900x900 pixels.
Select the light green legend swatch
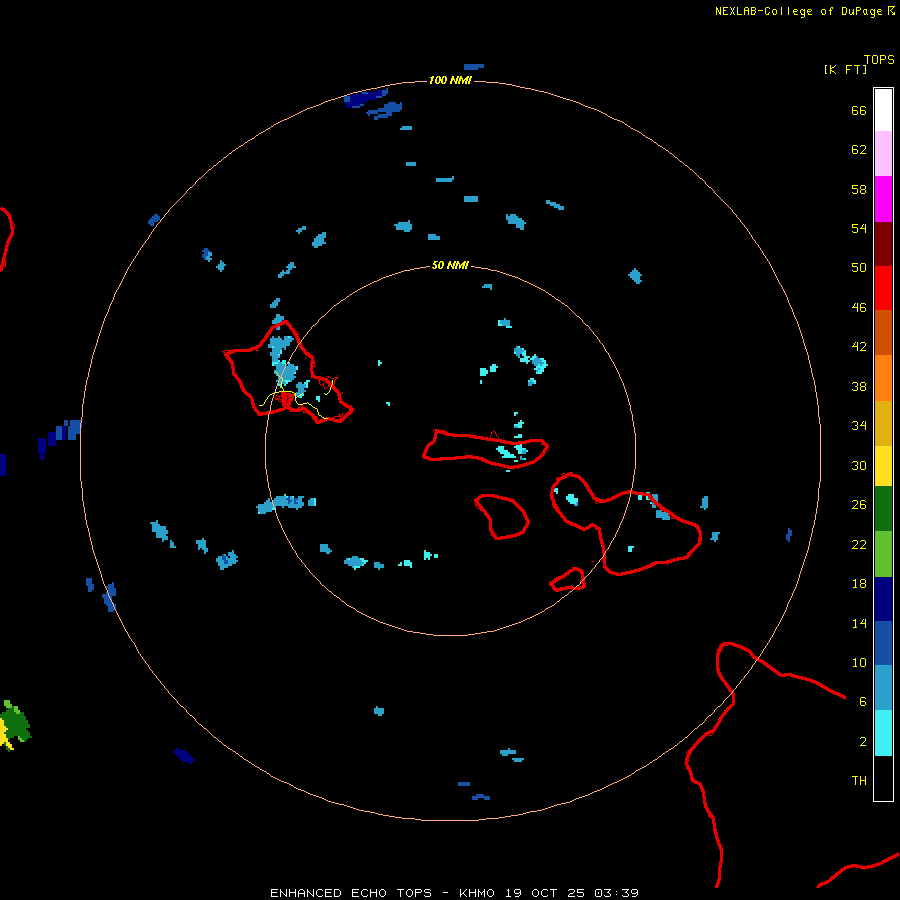pos(883,554)
